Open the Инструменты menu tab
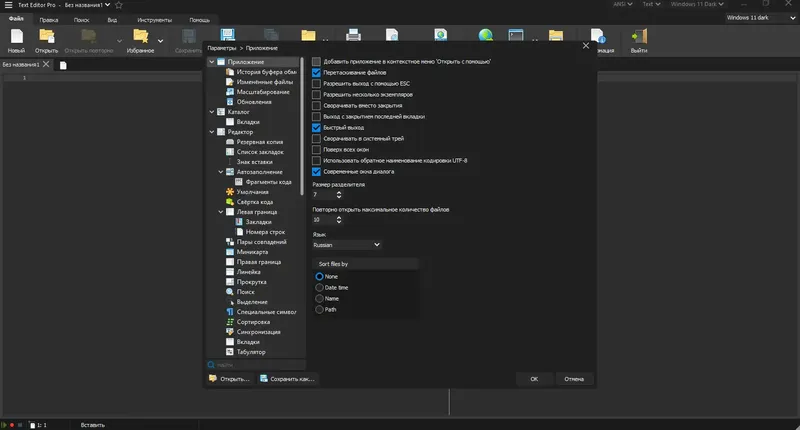The height and width of the screenshot is (430, 800). click(154, 20)
